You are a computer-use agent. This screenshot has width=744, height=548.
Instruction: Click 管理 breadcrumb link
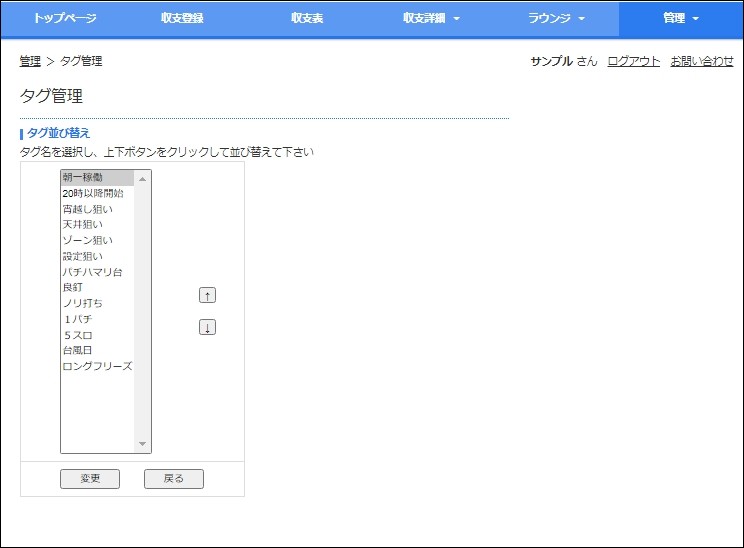[x=30, y=61]
